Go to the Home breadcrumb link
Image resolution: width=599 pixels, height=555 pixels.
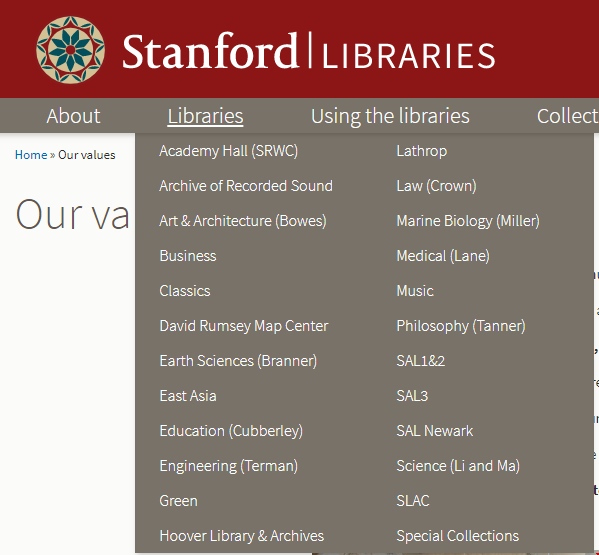pyautogui.click(x=31, y=155)
